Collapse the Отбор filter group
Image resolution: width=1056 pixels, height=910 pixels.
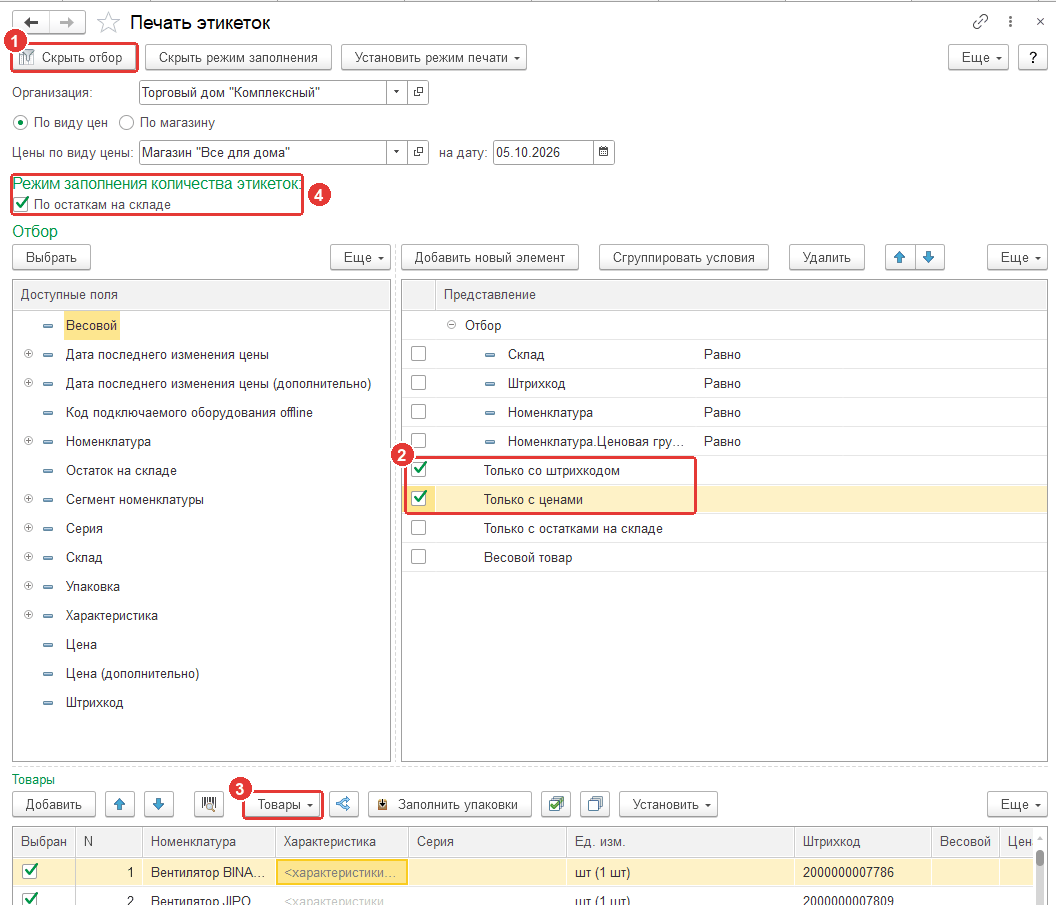(451, 325)
